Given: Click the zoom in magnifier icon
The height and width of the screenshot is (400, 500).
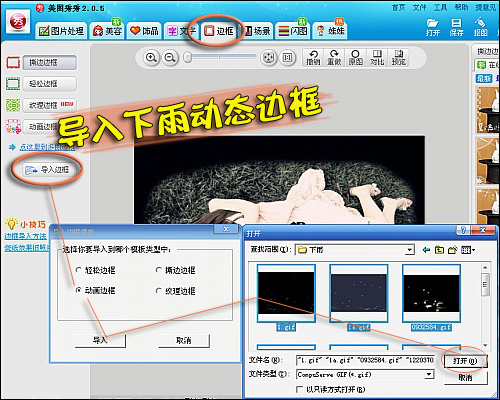Looking at the screenshot, I should point(151,58).
